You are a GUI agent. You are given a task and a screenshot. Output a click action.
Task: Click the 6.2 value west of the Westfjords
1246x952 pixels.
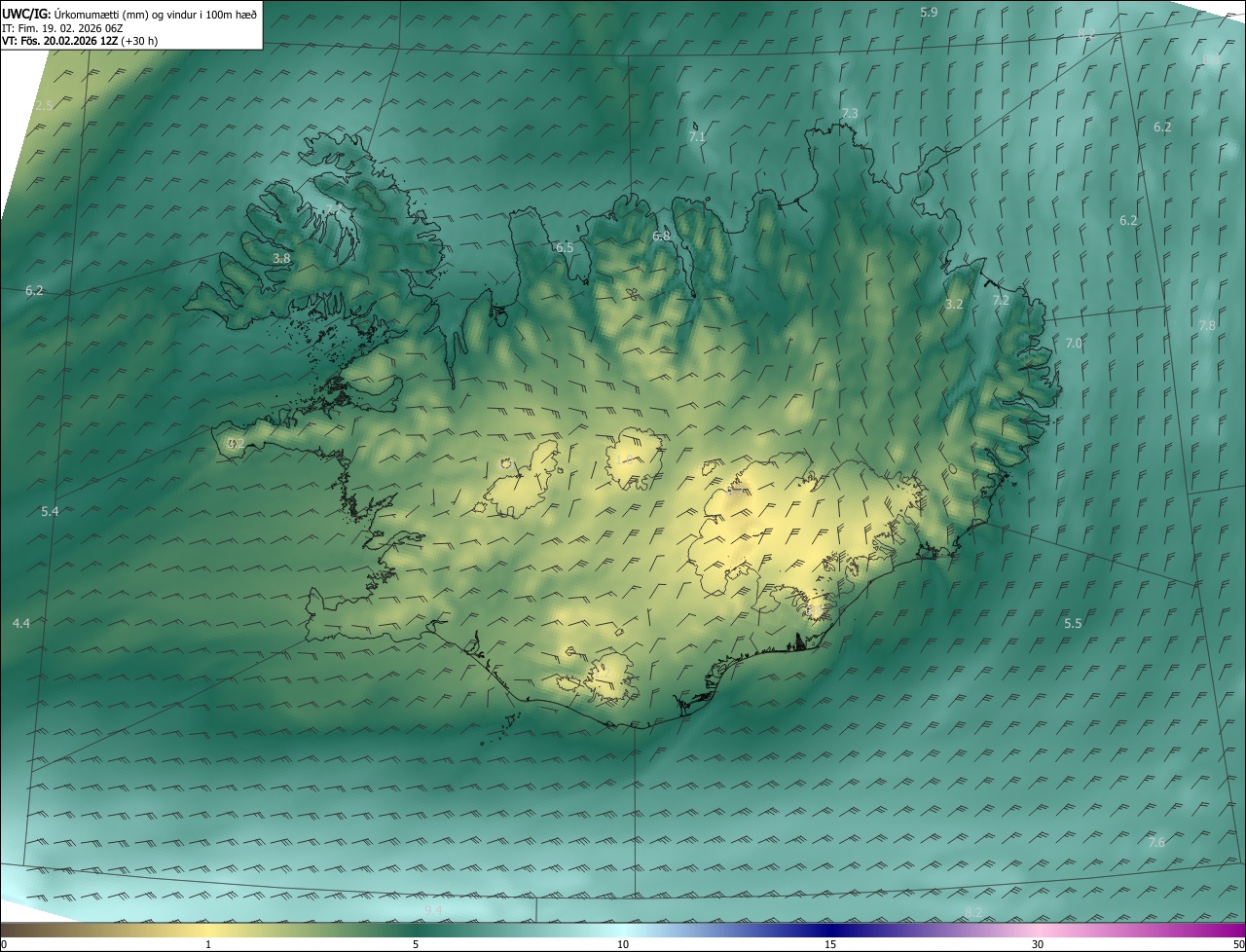point(35,291)
